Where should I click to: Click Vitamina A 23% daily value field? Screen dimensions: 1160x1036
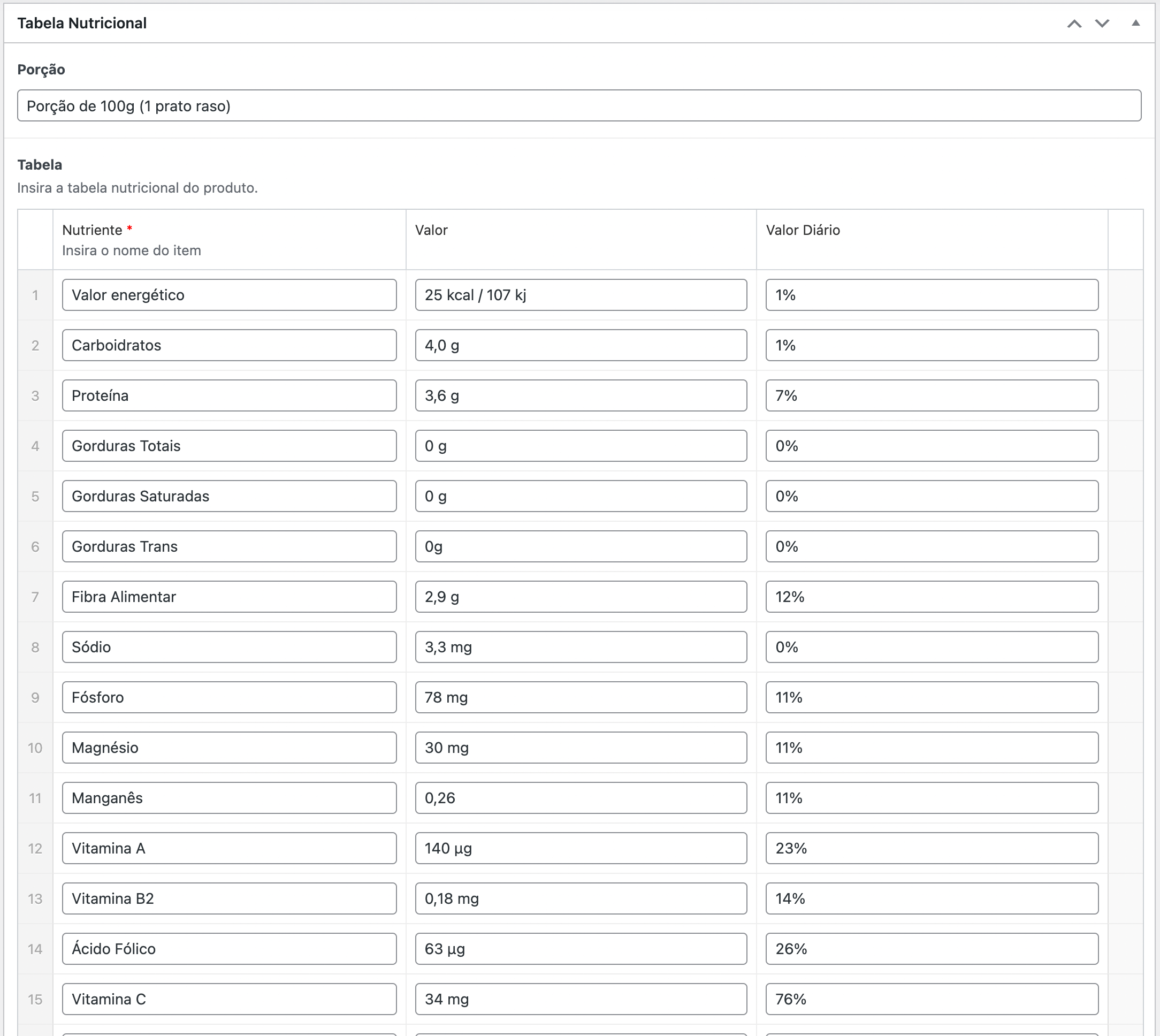[931, 848]
